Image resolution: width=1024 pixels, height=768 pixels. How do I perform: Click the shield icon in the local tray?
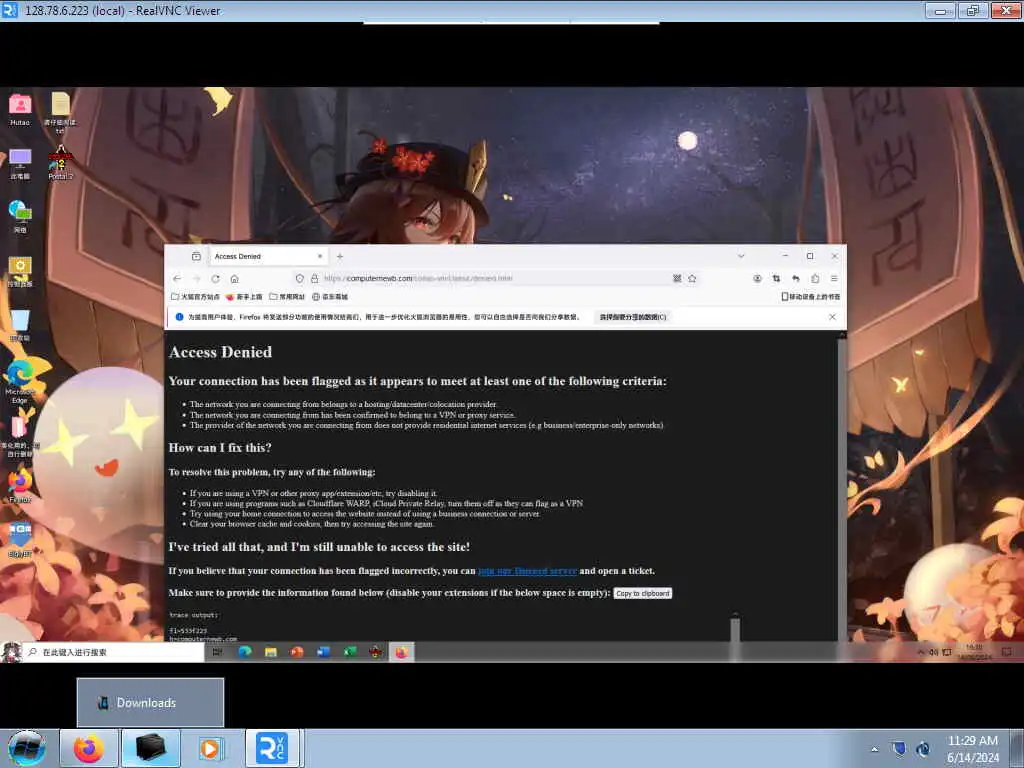point(899,749)
